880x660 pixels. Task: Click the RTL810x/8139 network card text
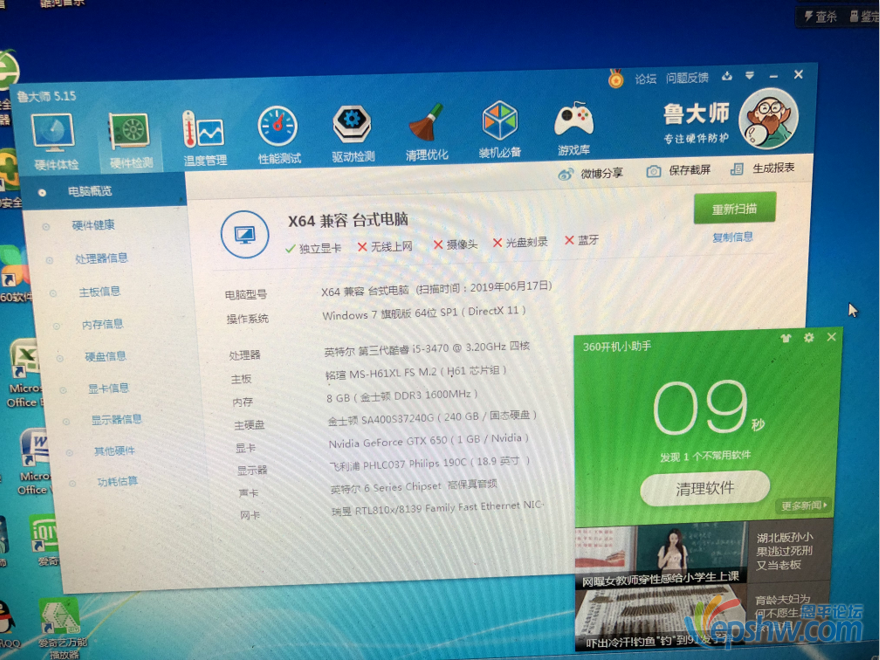click(437, 508)
